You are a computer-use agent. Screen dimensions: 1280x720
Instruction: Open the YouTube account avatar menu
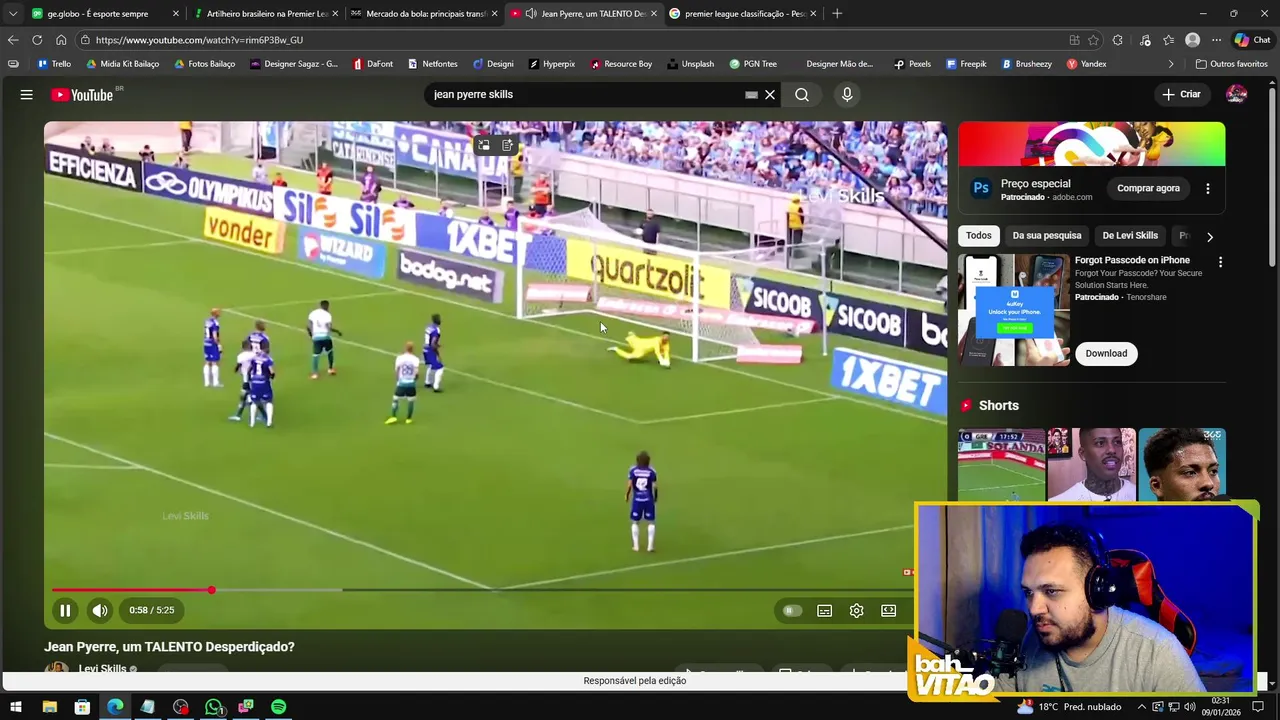tap(1236, 94)
